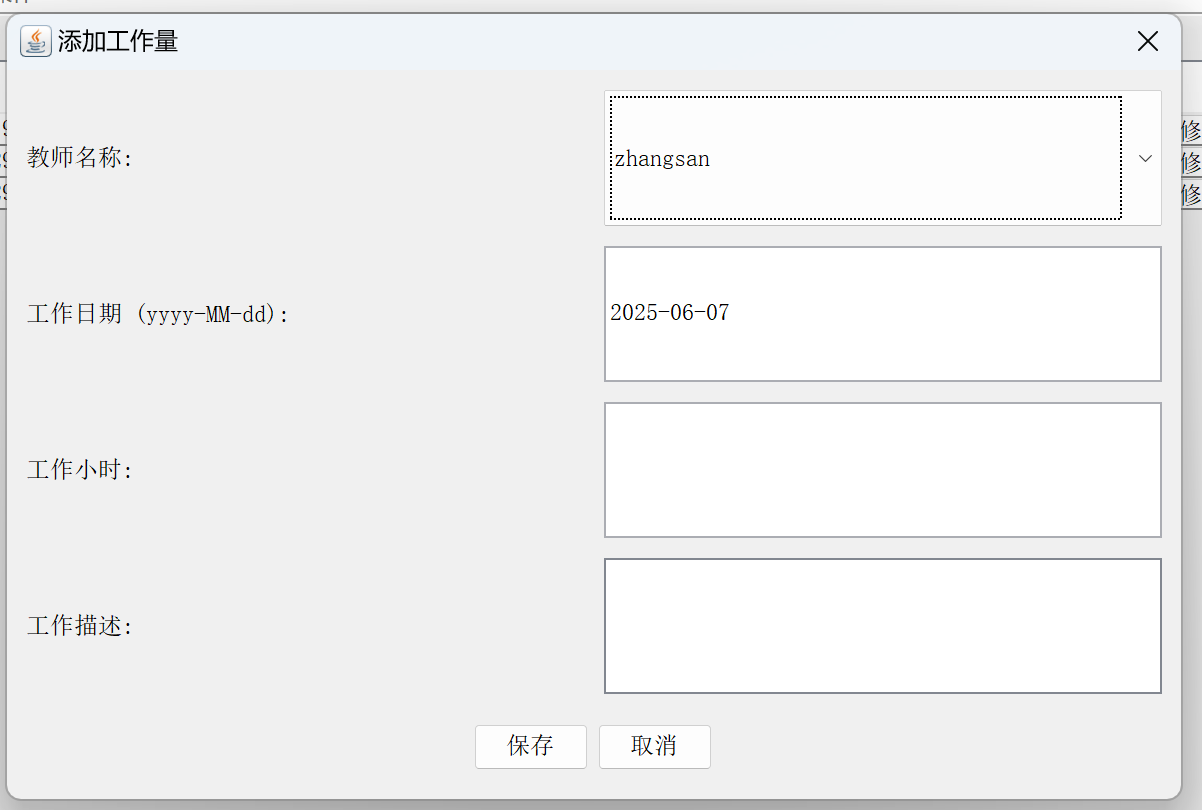1202x810 pixels.
Task: Click the 工作日期 (yyyy-MM-dd) label
Action: click(x=158, y=314)
